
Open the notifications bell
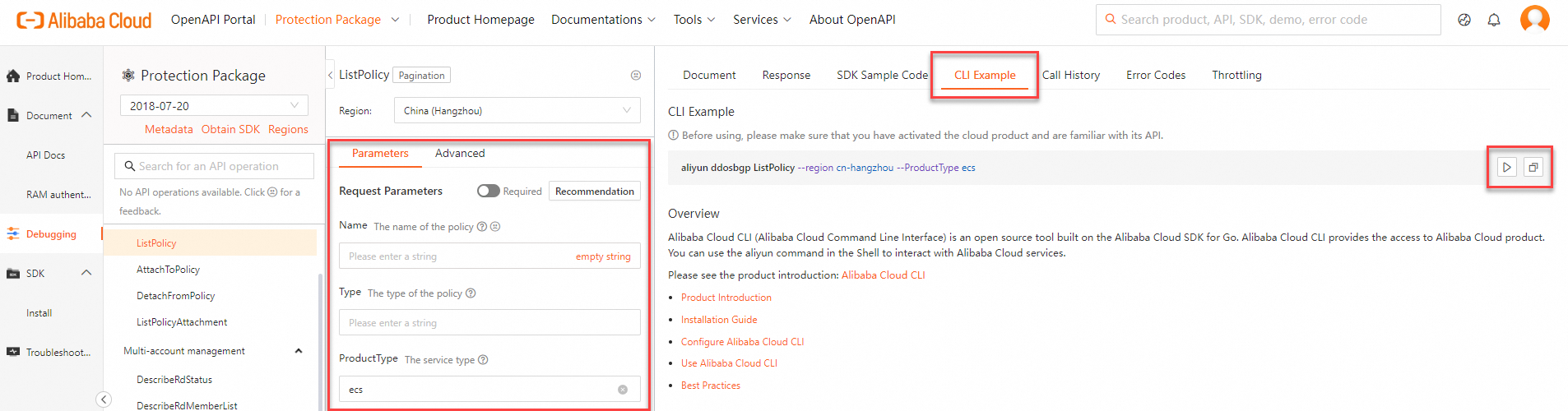[1494, 20]
